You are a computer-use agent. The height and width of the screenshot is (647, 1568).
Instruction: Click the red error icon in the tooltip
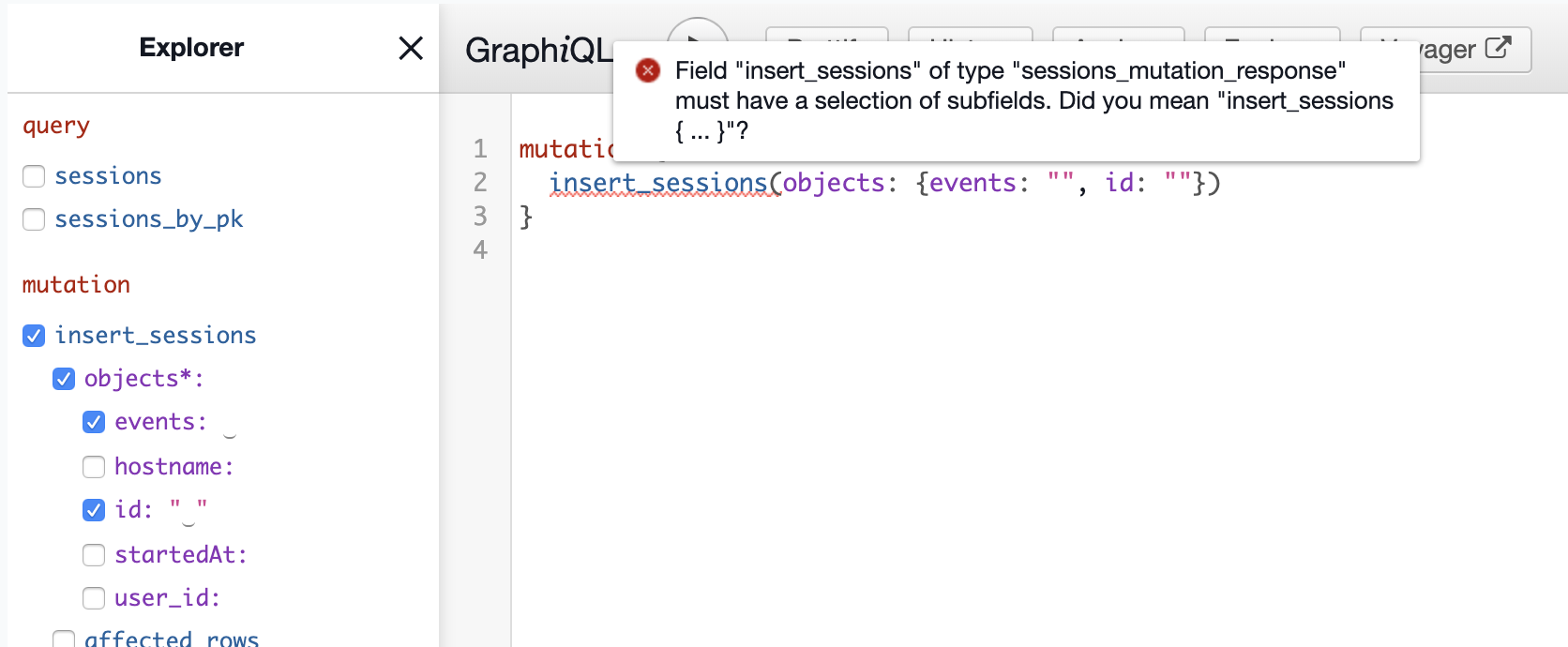648,70
